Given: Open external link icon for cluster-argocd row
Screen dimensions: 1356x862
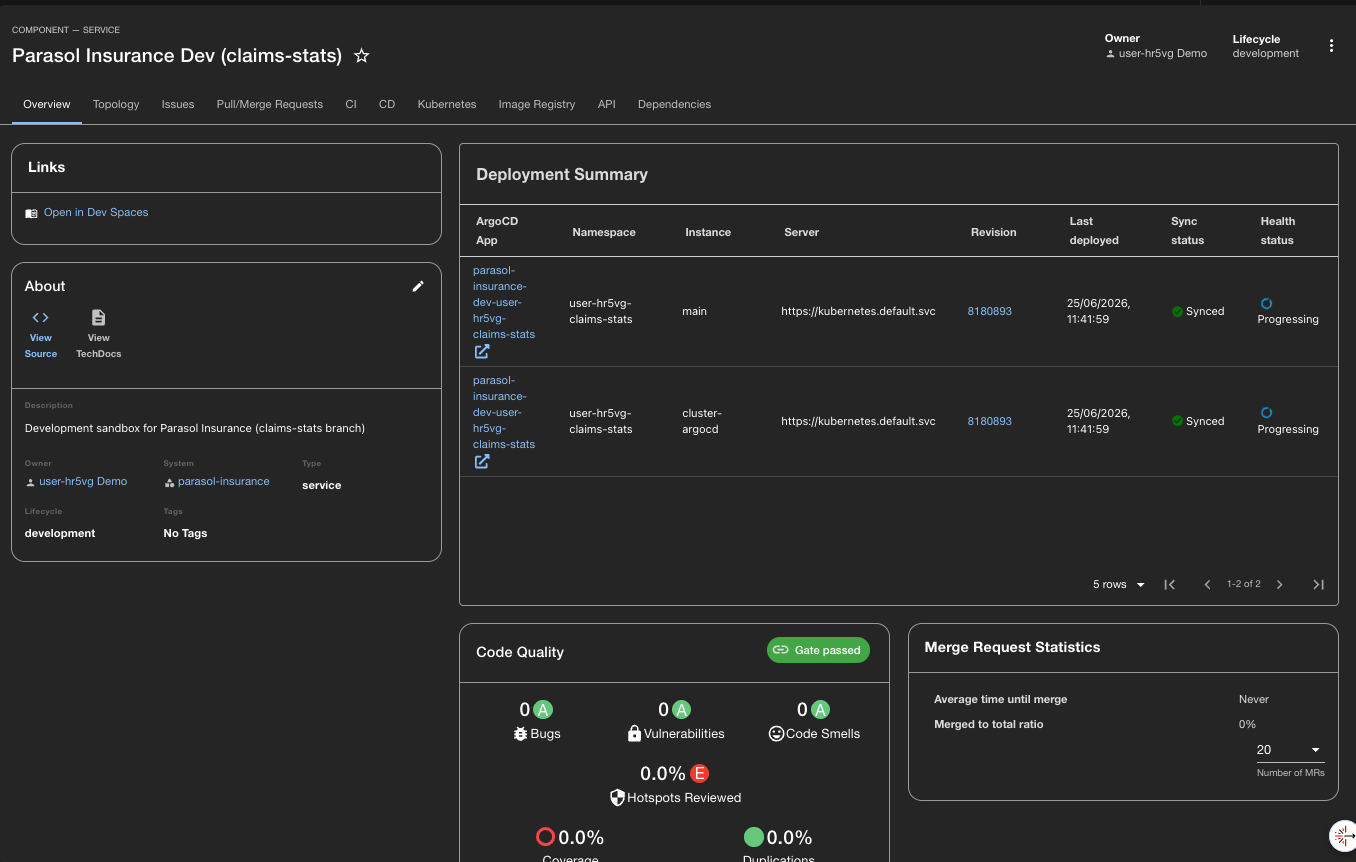Looking at the screenshot, I should pyautogui.click(x=482, y=462).
